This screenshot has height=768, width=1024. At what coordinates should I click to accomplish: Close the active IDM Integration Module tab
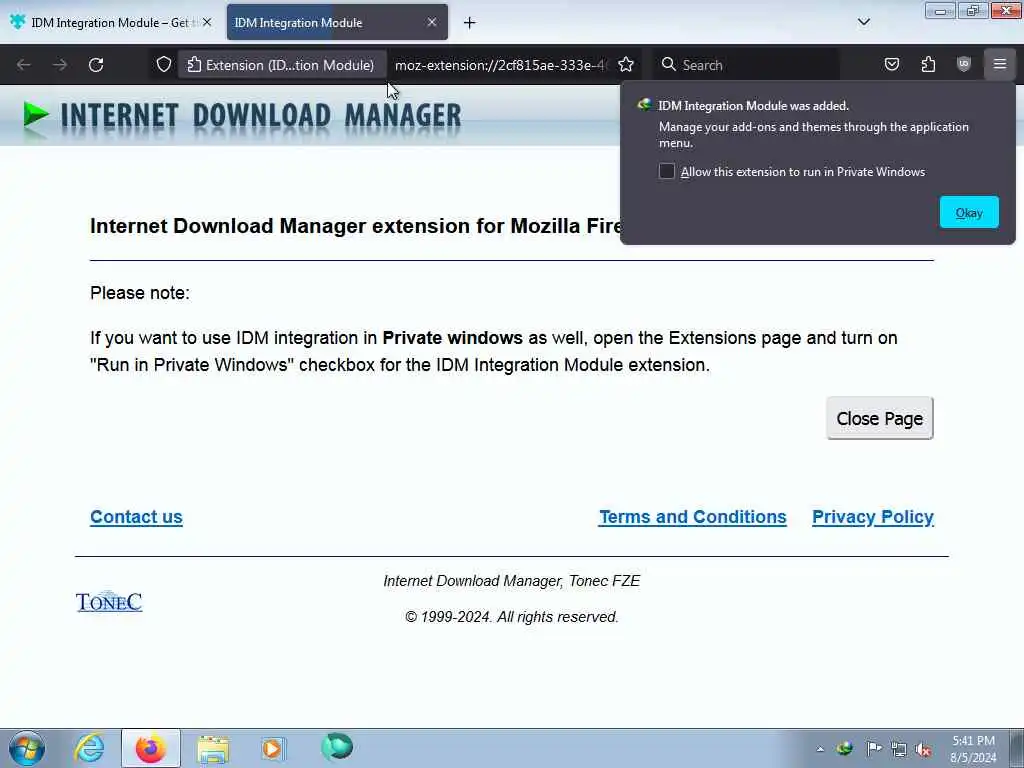pyautogui.click(x=432, y=22)
